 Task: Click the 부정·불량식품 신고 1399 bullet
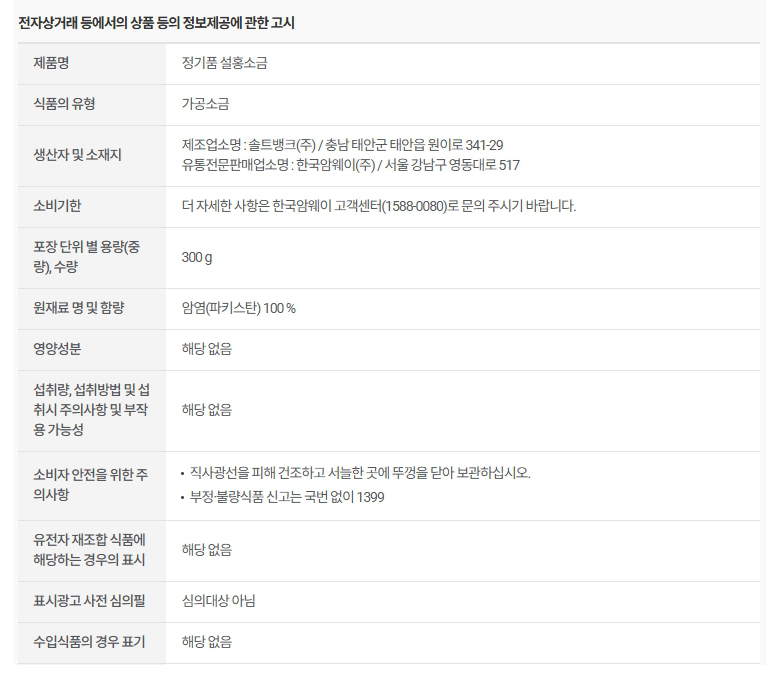(x=287, y=497)
